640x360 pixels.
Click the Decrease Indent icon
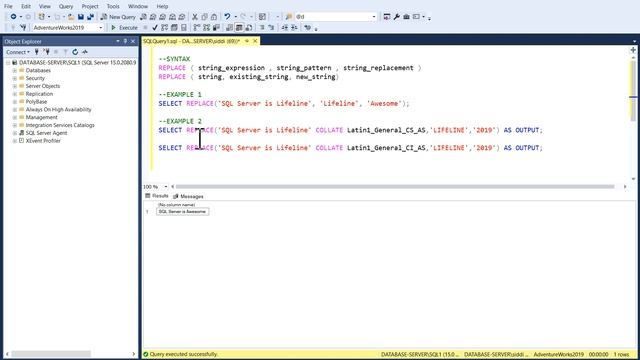click(x=284, y=28)
